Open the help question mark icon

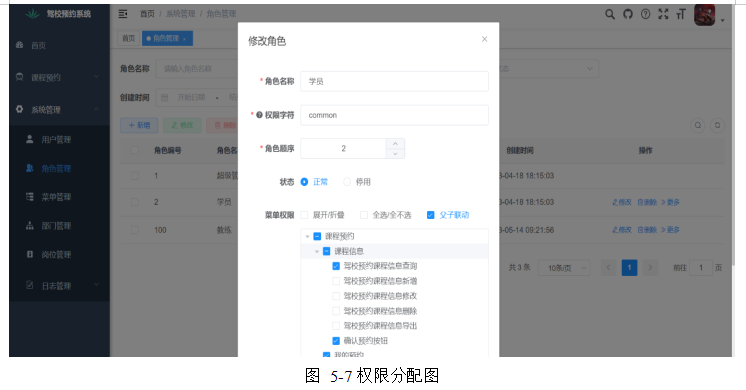[645, 14]
